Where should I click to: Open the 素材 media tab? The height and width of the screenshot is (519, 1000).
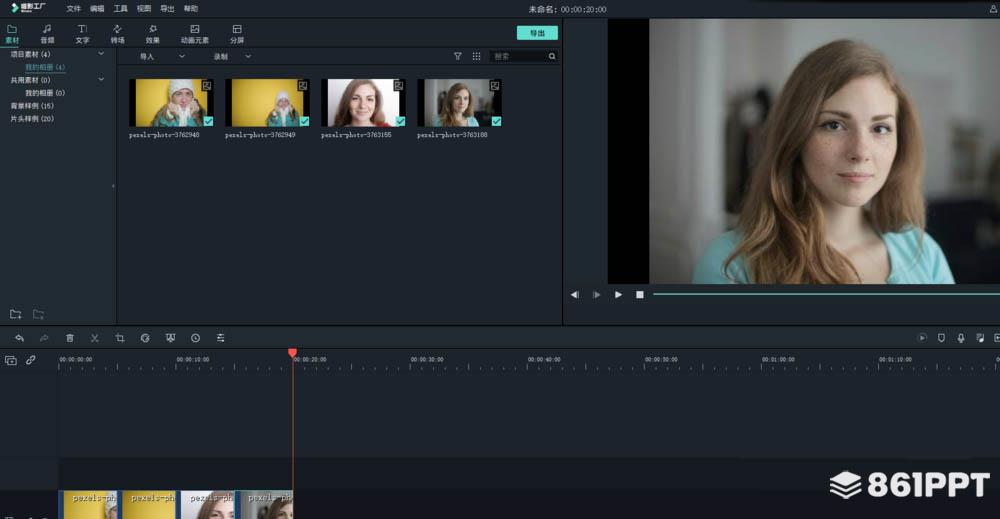click(x=12, y=34)
